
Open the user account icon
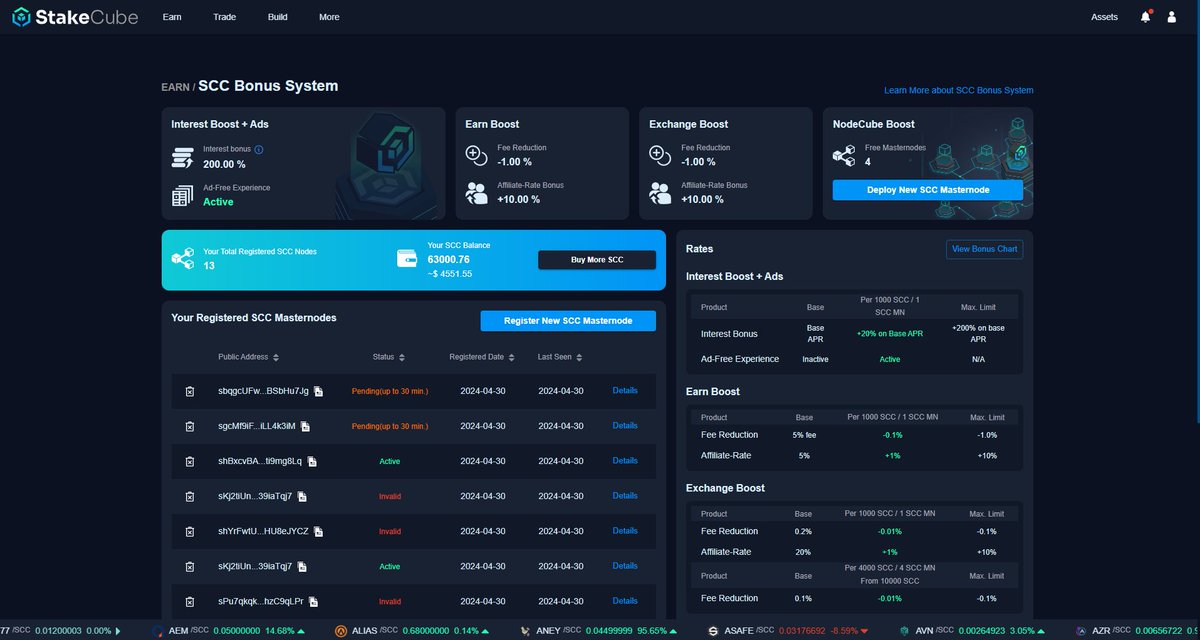[x=1172, y=17]
